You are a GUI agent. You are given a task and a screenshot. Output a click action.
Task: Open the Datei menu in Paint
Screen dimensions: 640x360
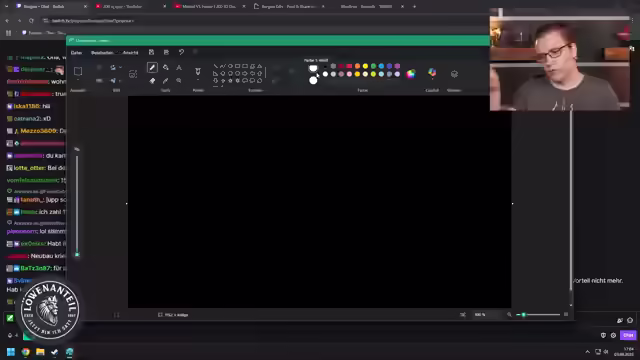[x=76, y=53]
